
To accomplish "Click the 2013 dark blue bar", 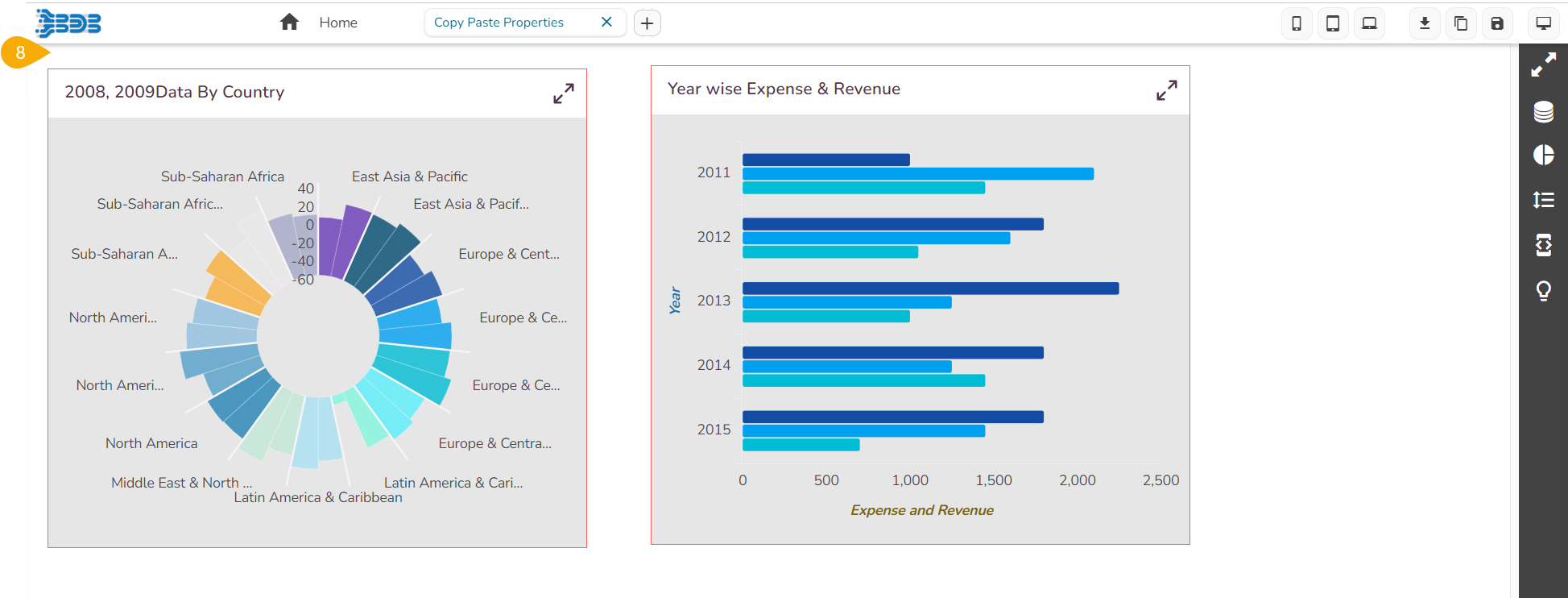I will click(x=930, y=289).
